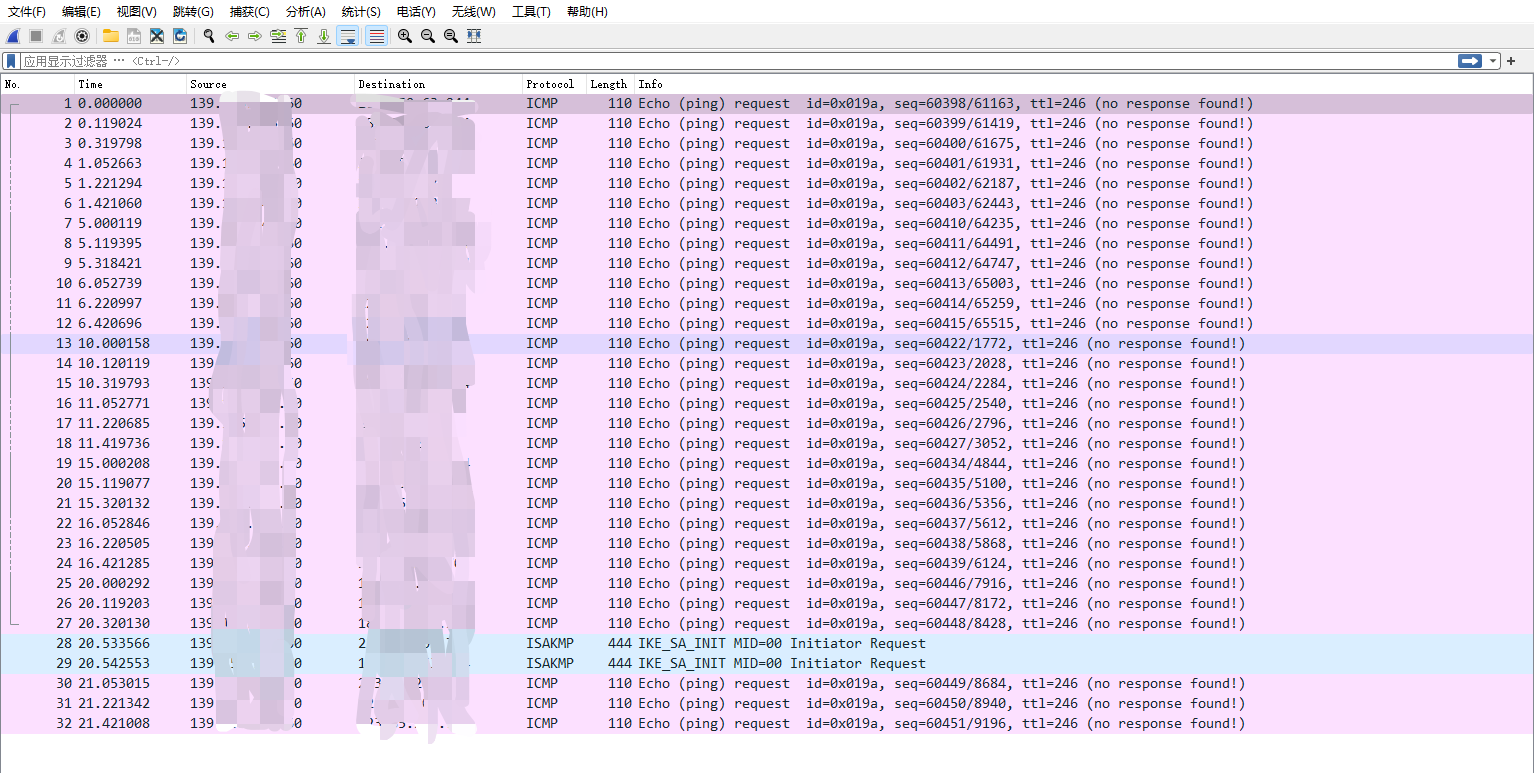Focus the display filter input field

coord(738,61)
